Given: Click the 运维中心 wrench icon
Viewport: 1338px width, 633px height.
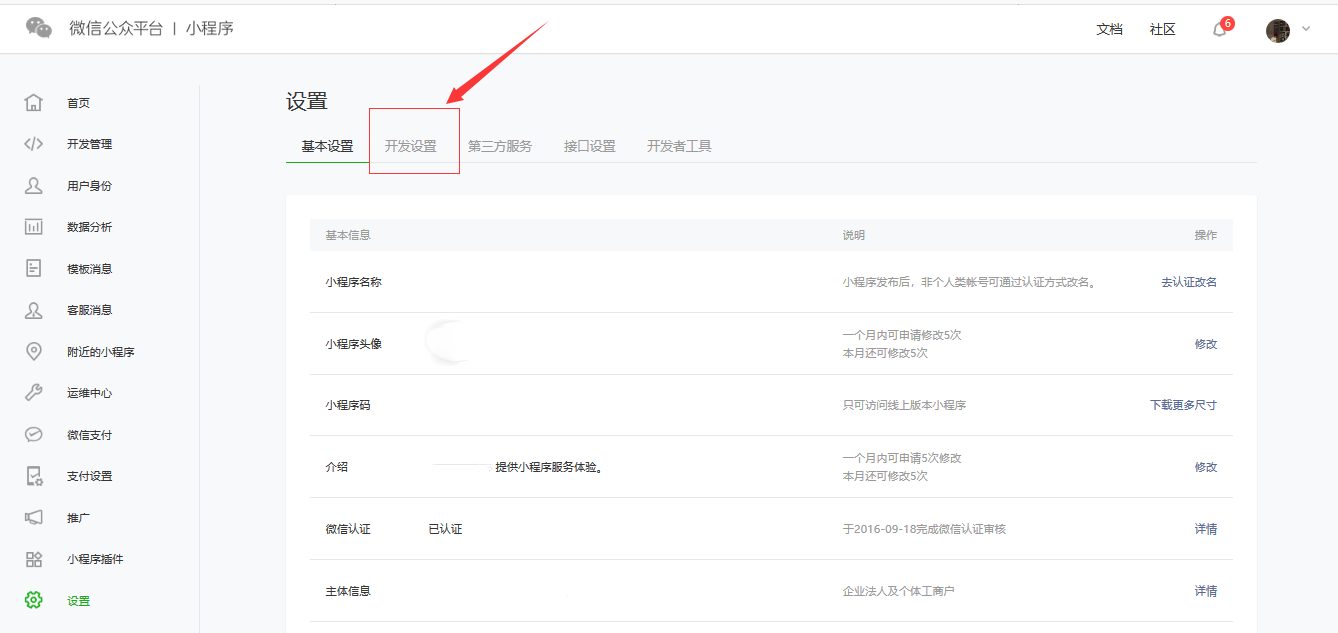Looking at the screenshot, I should click(34, 393).
